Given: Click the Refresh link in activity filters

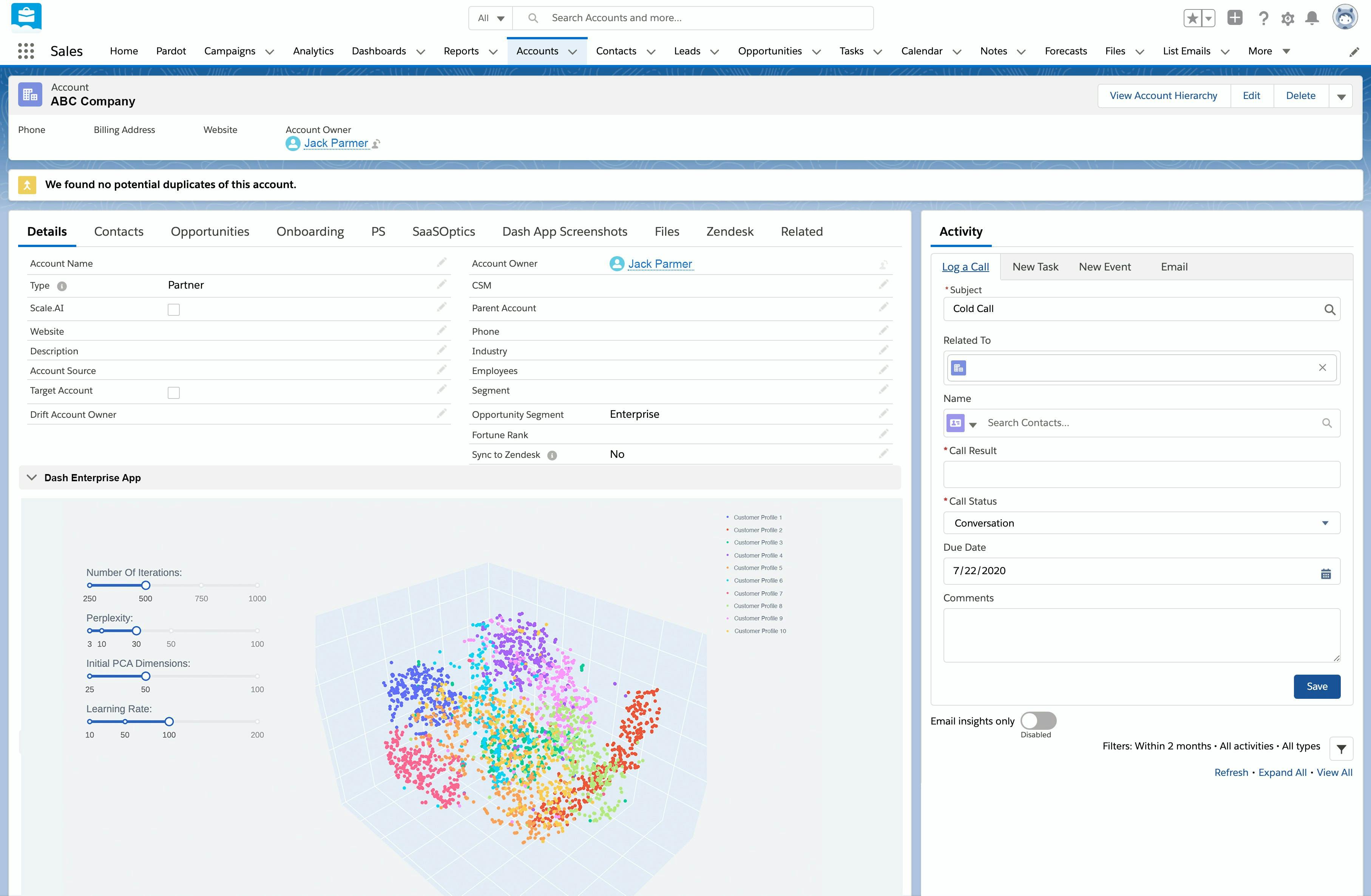Looking at the screenshot, I should tap(1231, 772).
